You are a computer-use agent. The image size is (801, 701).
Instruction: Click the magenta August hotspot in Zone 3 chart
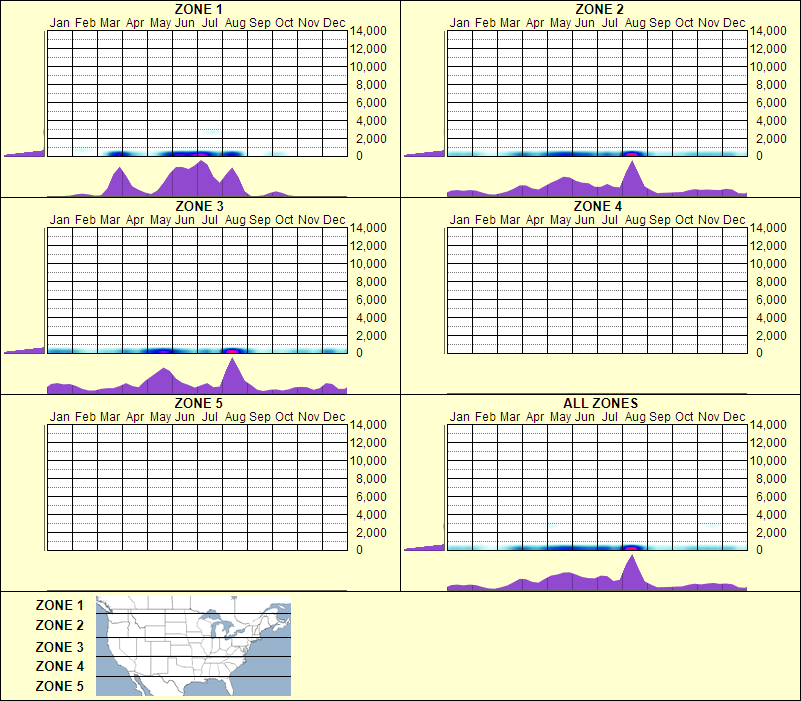coord(232,351)
